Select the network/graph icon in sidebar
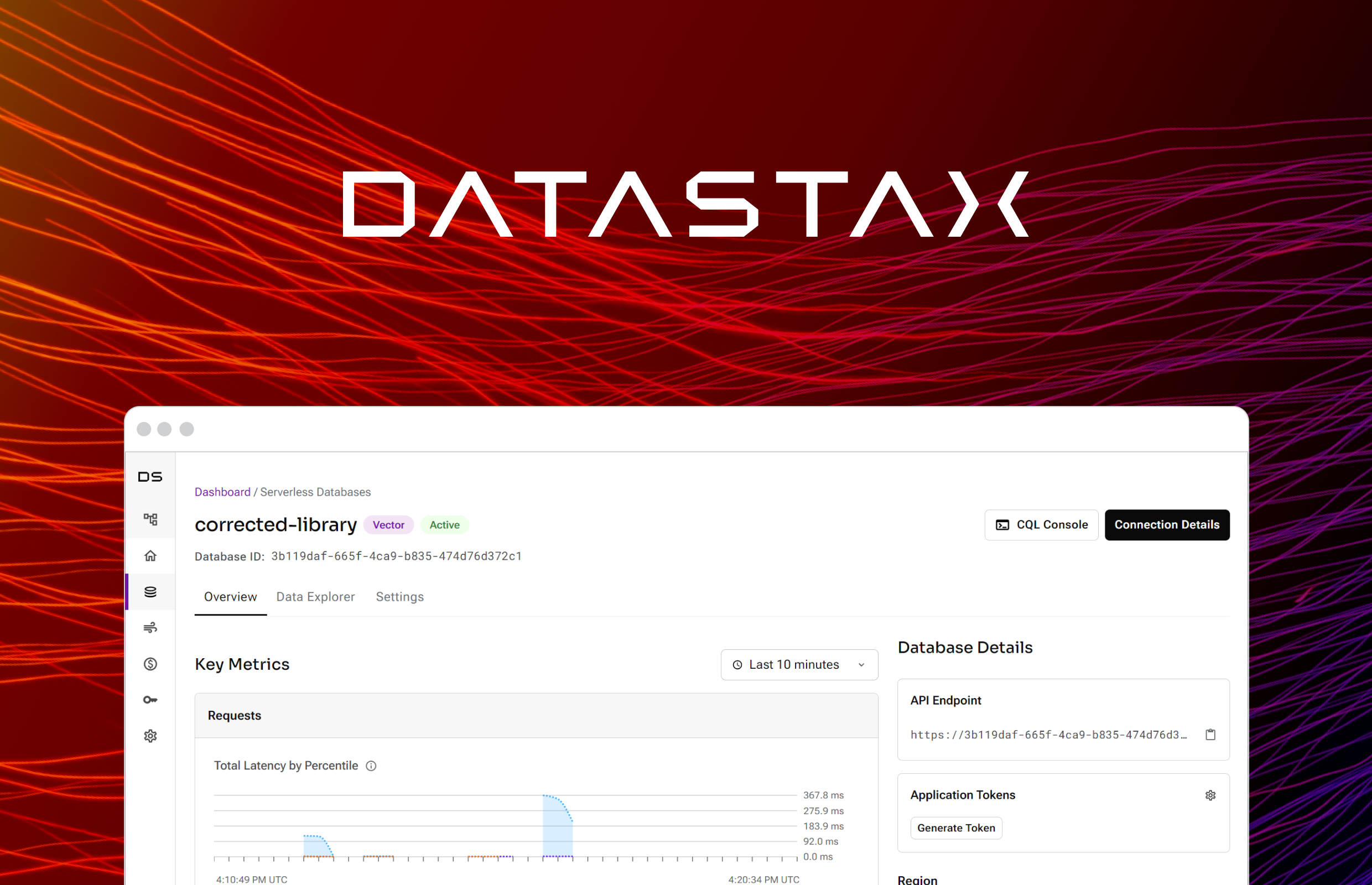 pos(152,518)
